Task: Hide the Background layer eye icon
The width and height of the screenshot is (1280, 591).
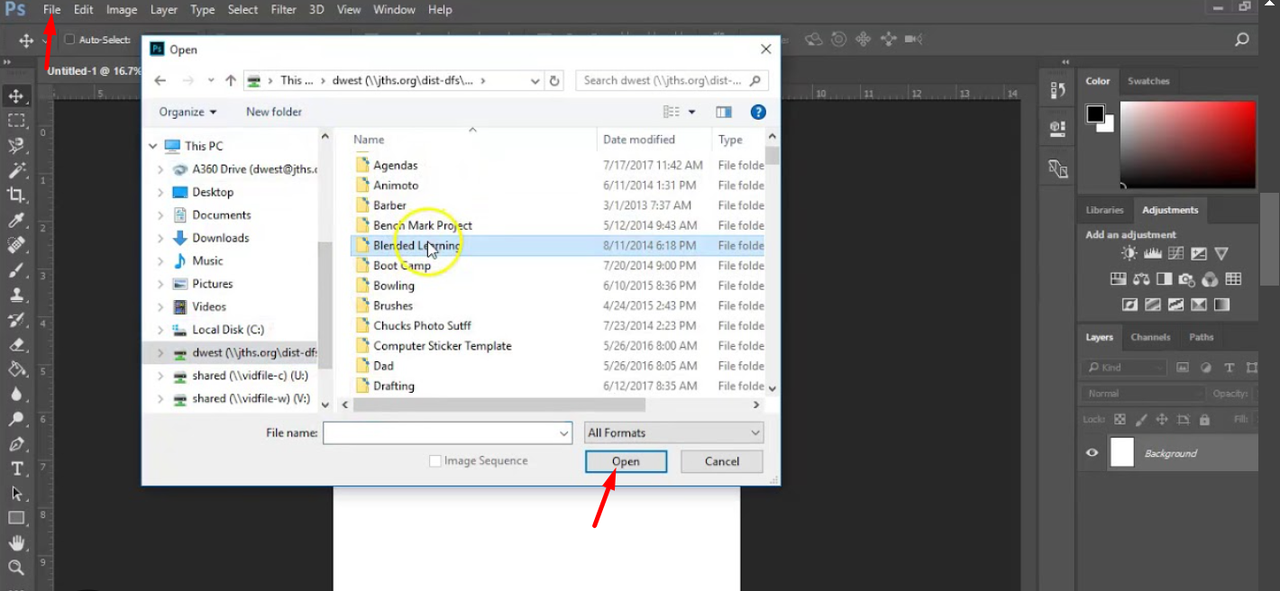Action: (1092, 453)
